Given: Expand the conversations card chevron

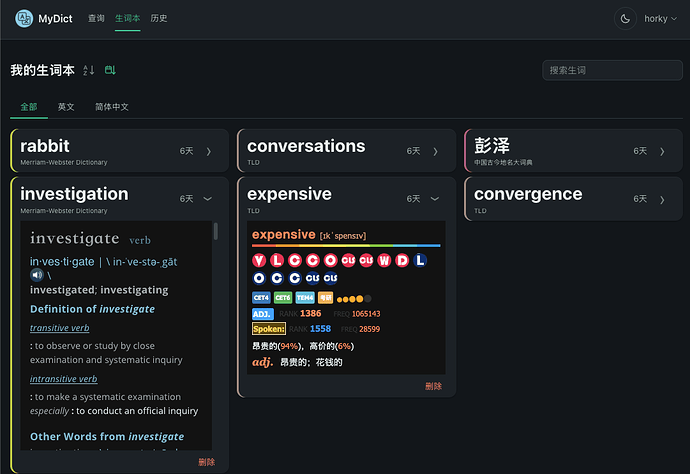Looking at the screenshot, I should 436,151.
